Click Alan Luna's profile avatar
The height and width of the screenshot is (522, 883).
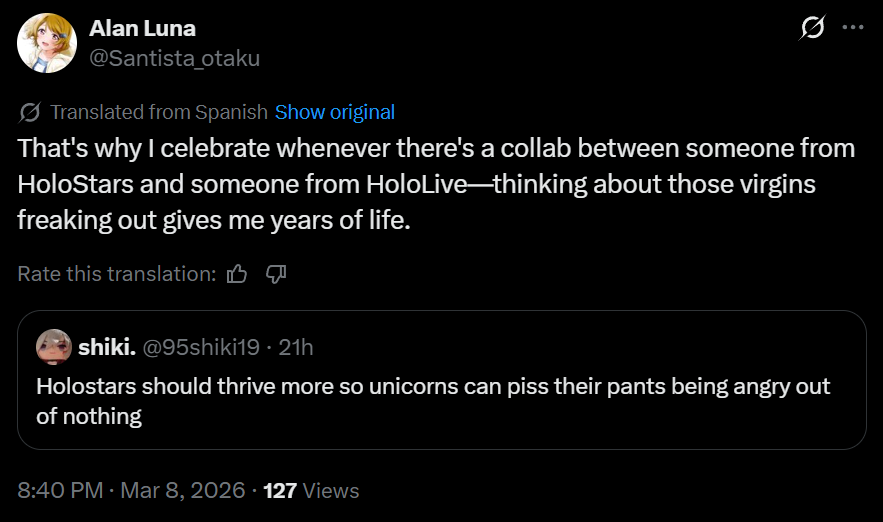click(46, 44)
